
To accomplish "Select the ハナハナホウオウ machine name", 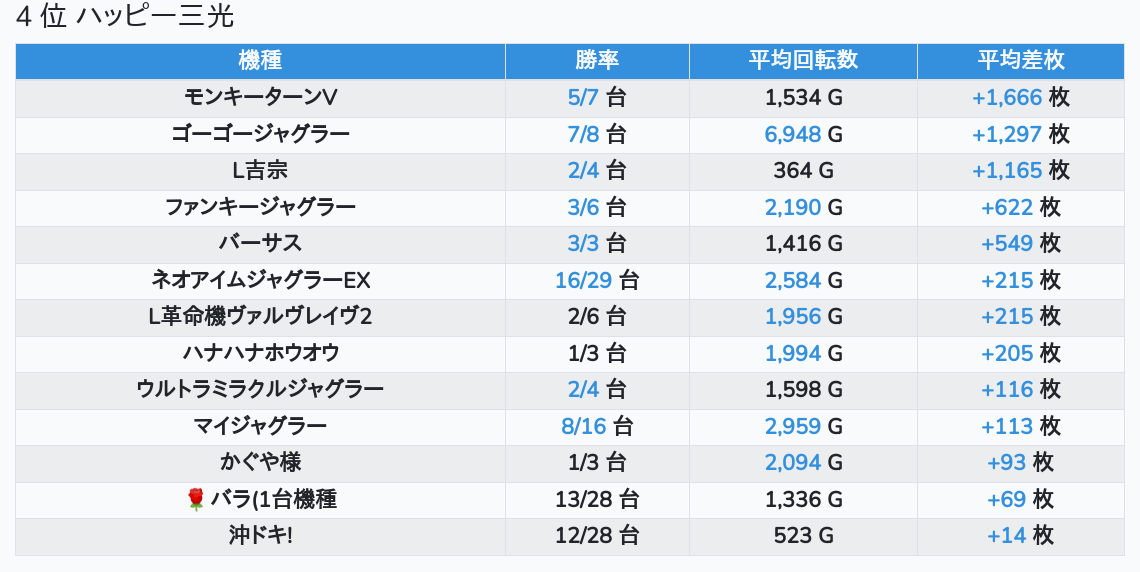I will click(x=260, y=353).
